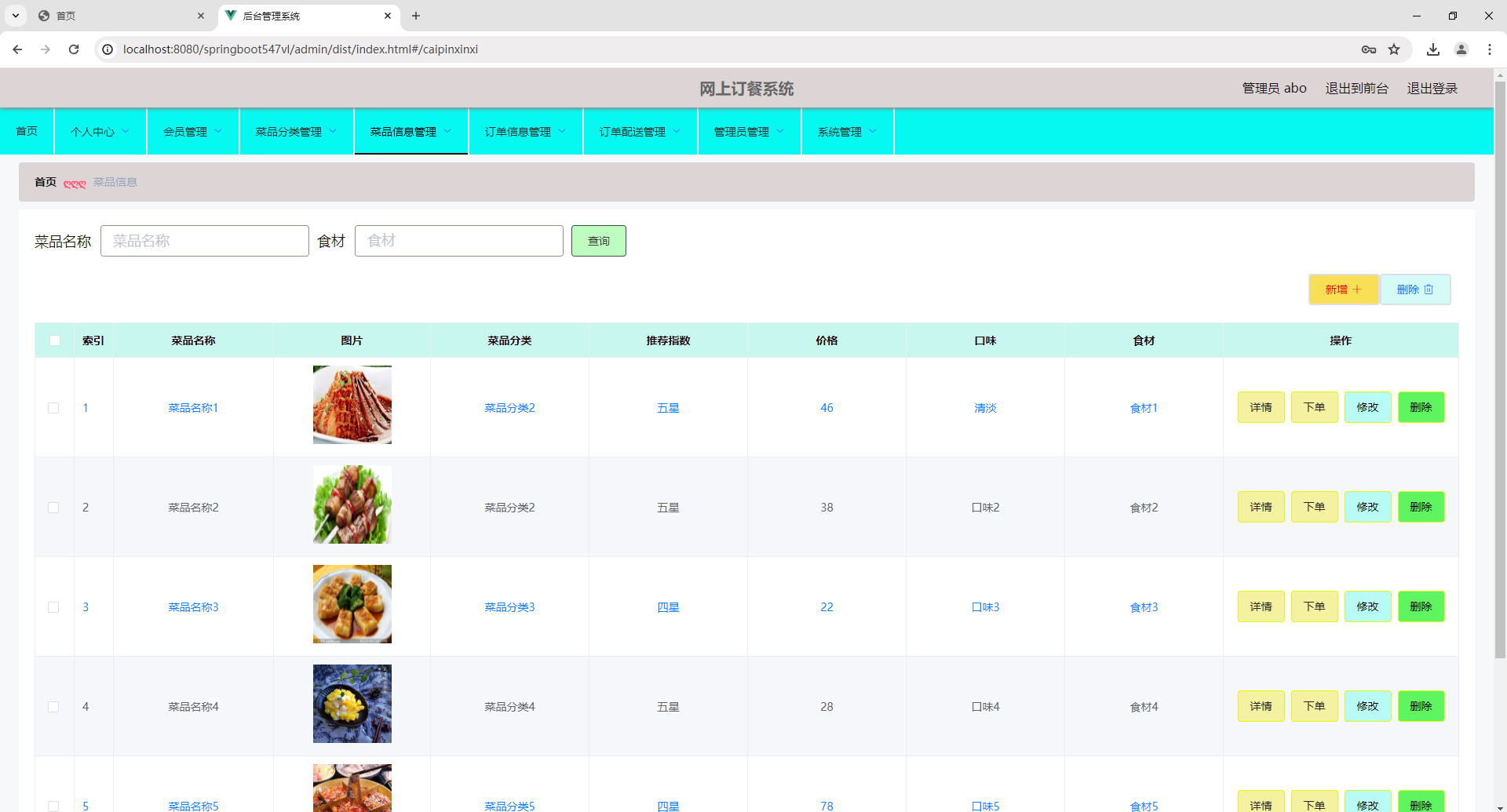1507x812 pixels.
Task: Reload the current page
Action: [x=74, y=49]
